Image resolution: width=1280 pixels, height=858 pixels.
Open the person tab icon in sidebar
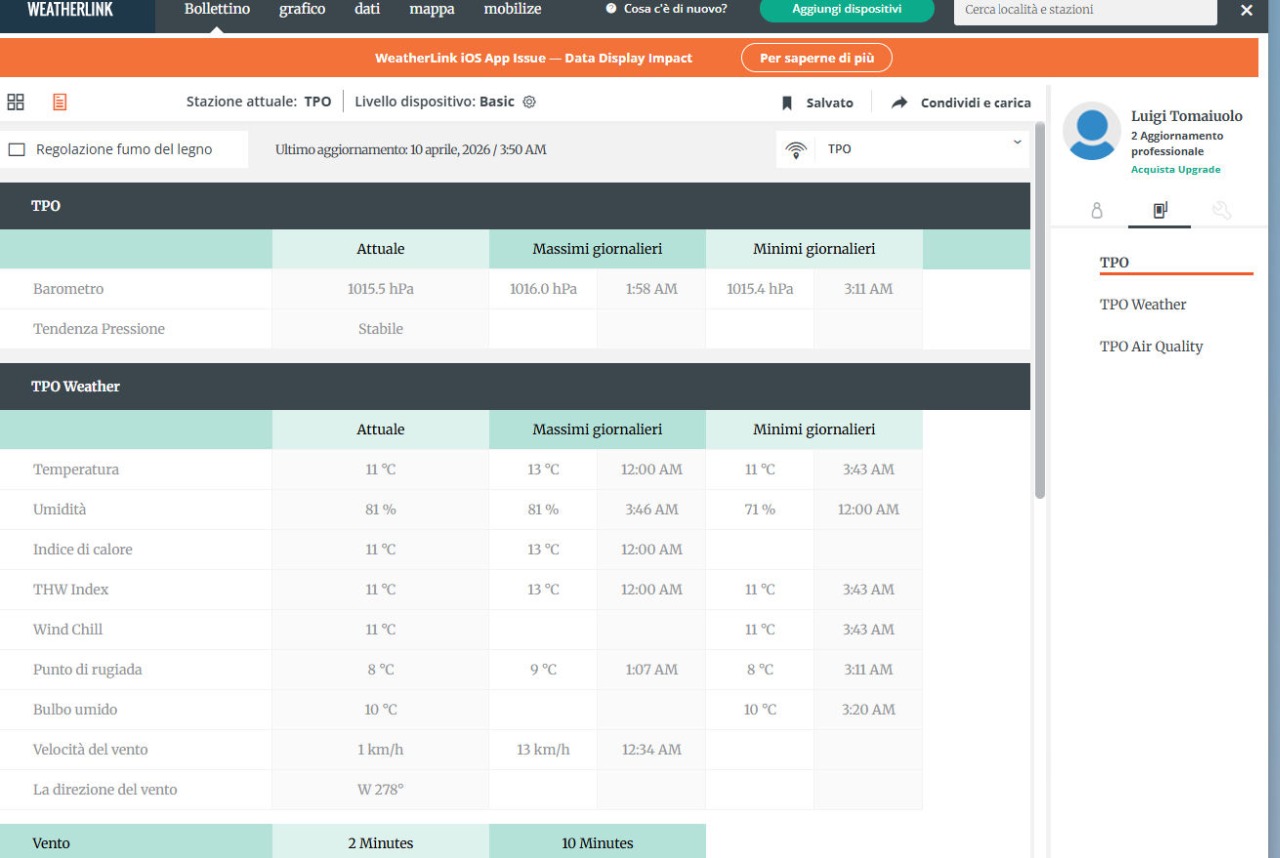pos(1096,211)
